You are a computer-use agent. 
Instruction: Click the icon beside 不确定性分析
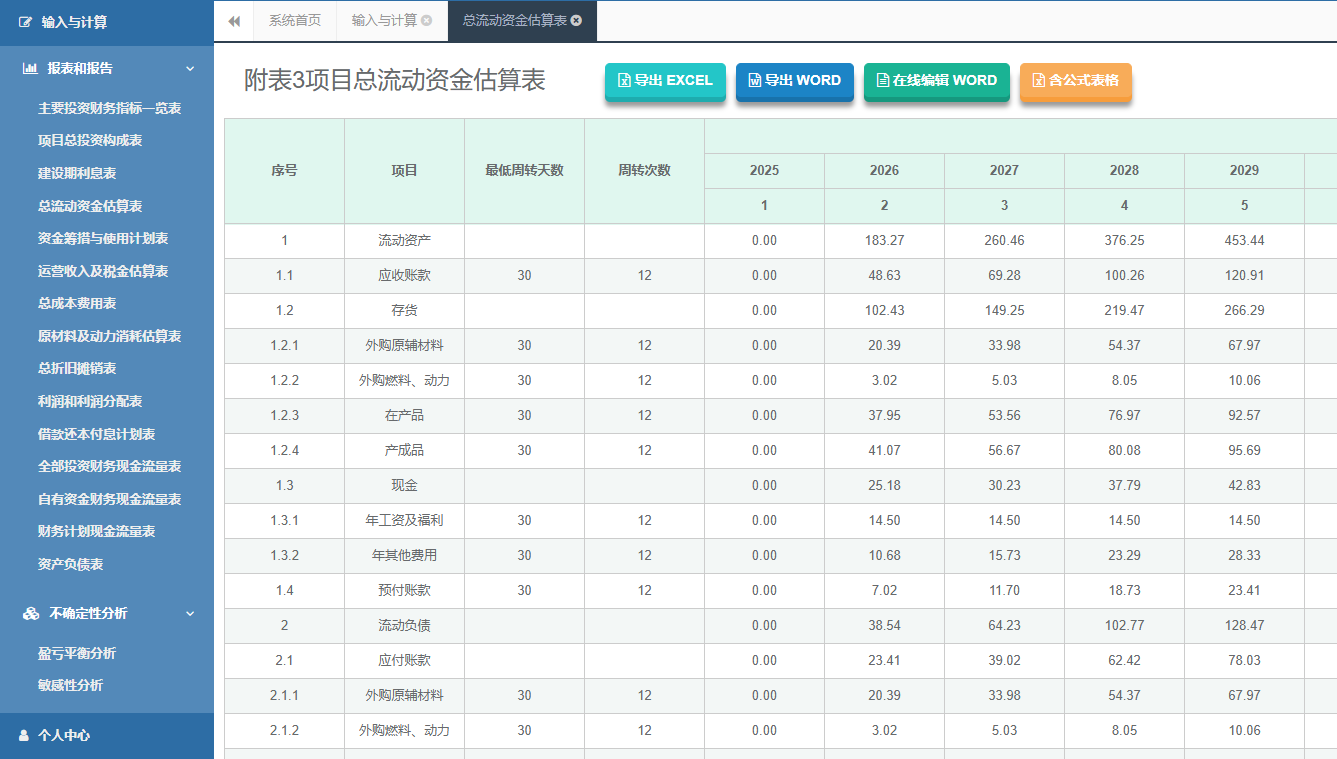pyautogui.click(x=30, y=613)
